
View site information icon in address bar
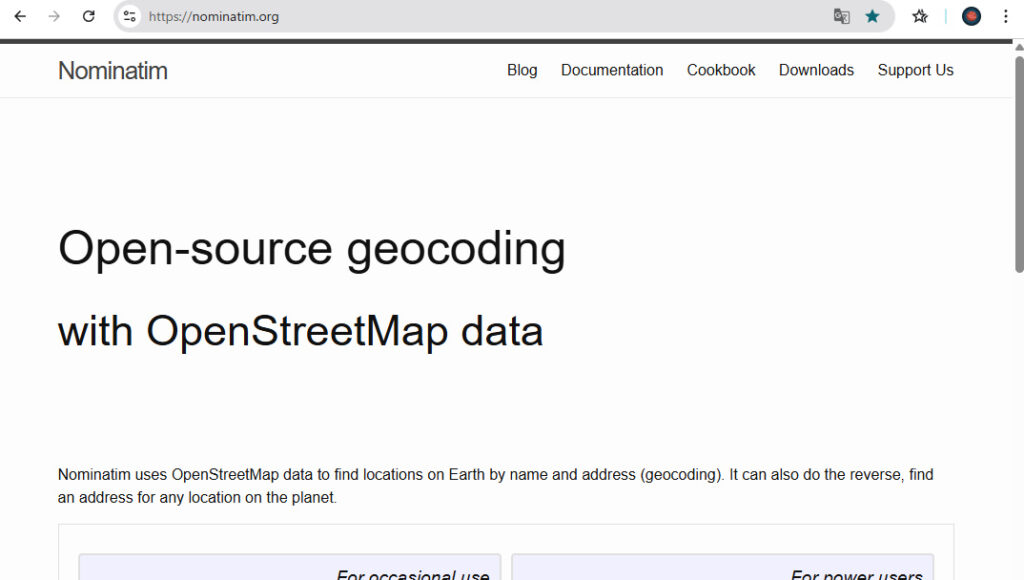(x=129, y=16)
